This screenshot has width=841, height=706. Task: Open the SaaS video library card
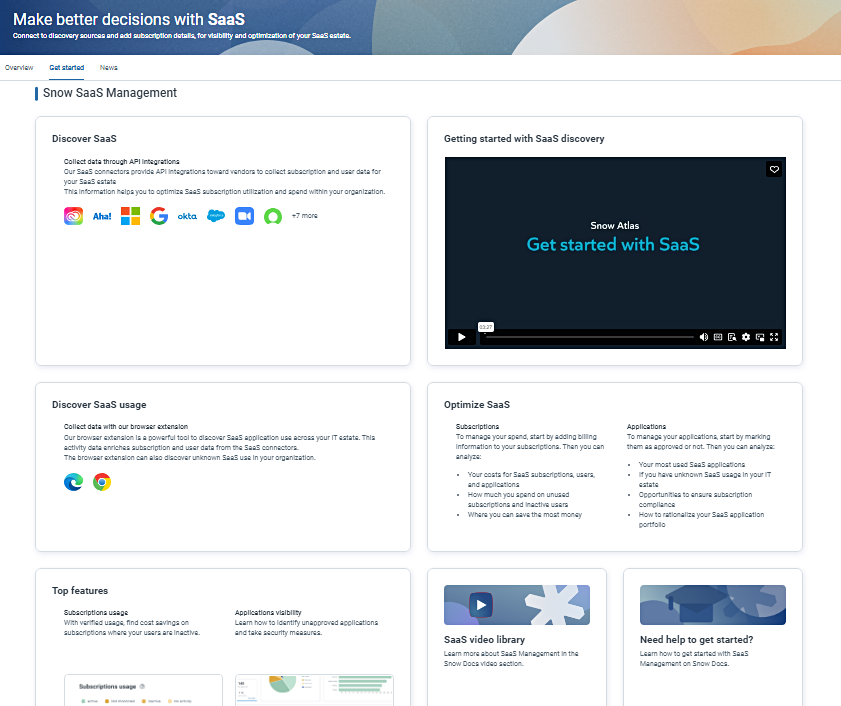(x=517, y=626)
